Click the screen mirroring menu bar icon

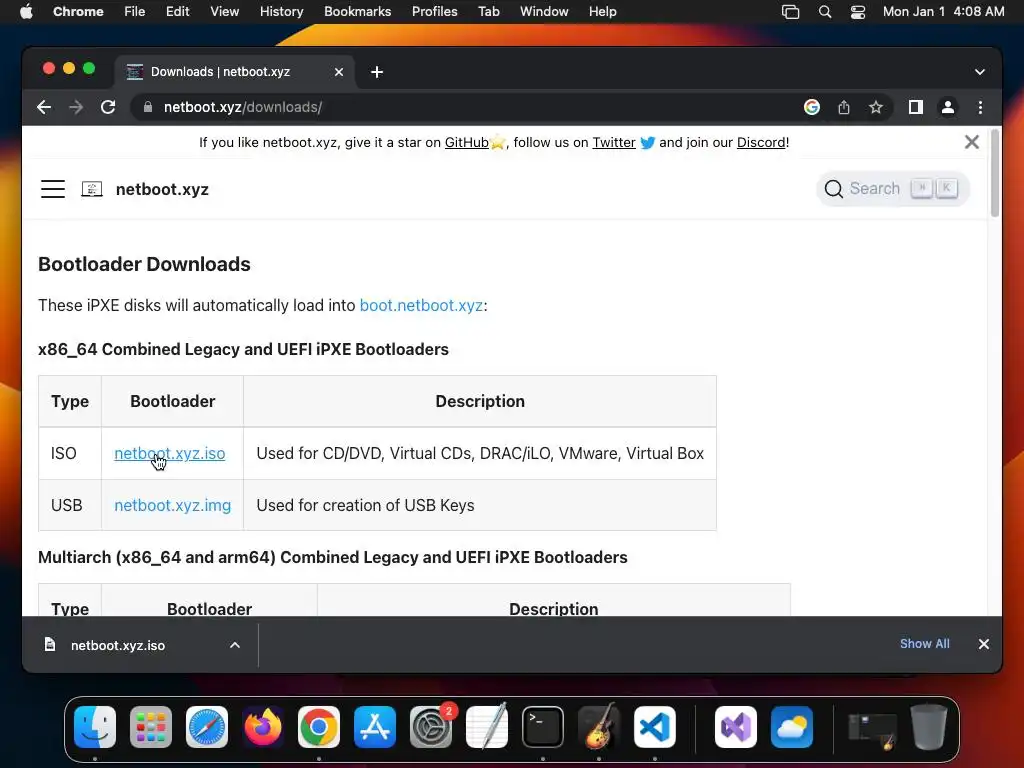(x=790, y=12)
